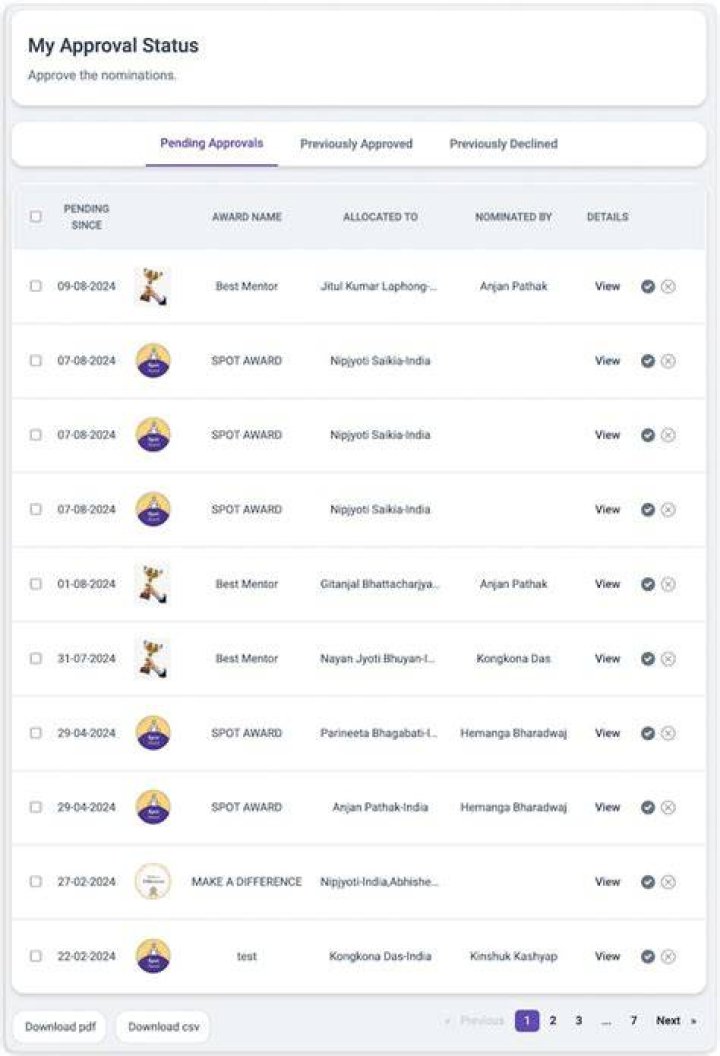Download the list as pdf

point(60,1026)
